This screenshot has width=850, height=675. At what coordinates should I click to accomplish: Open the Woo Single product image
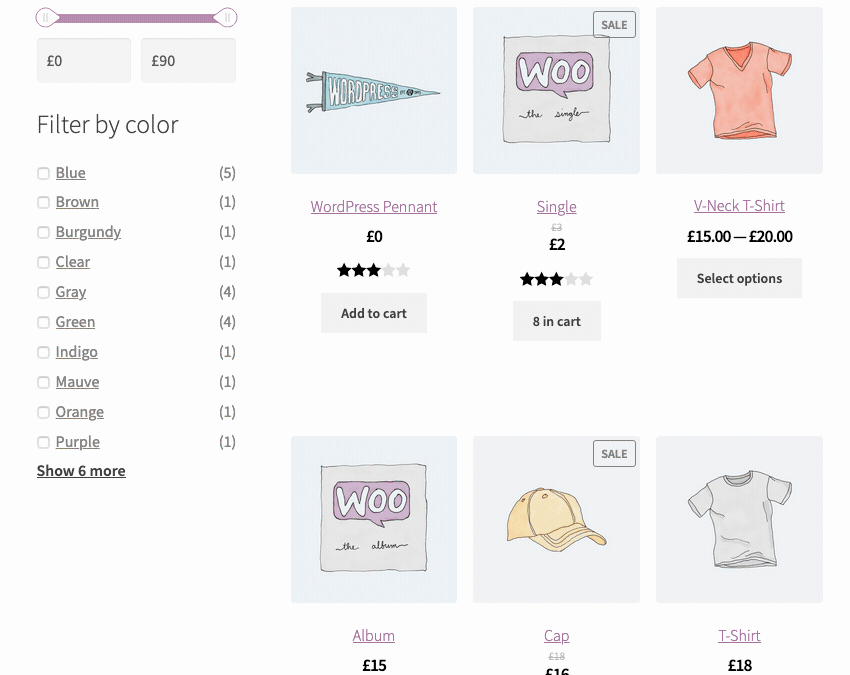pos(556,91)
